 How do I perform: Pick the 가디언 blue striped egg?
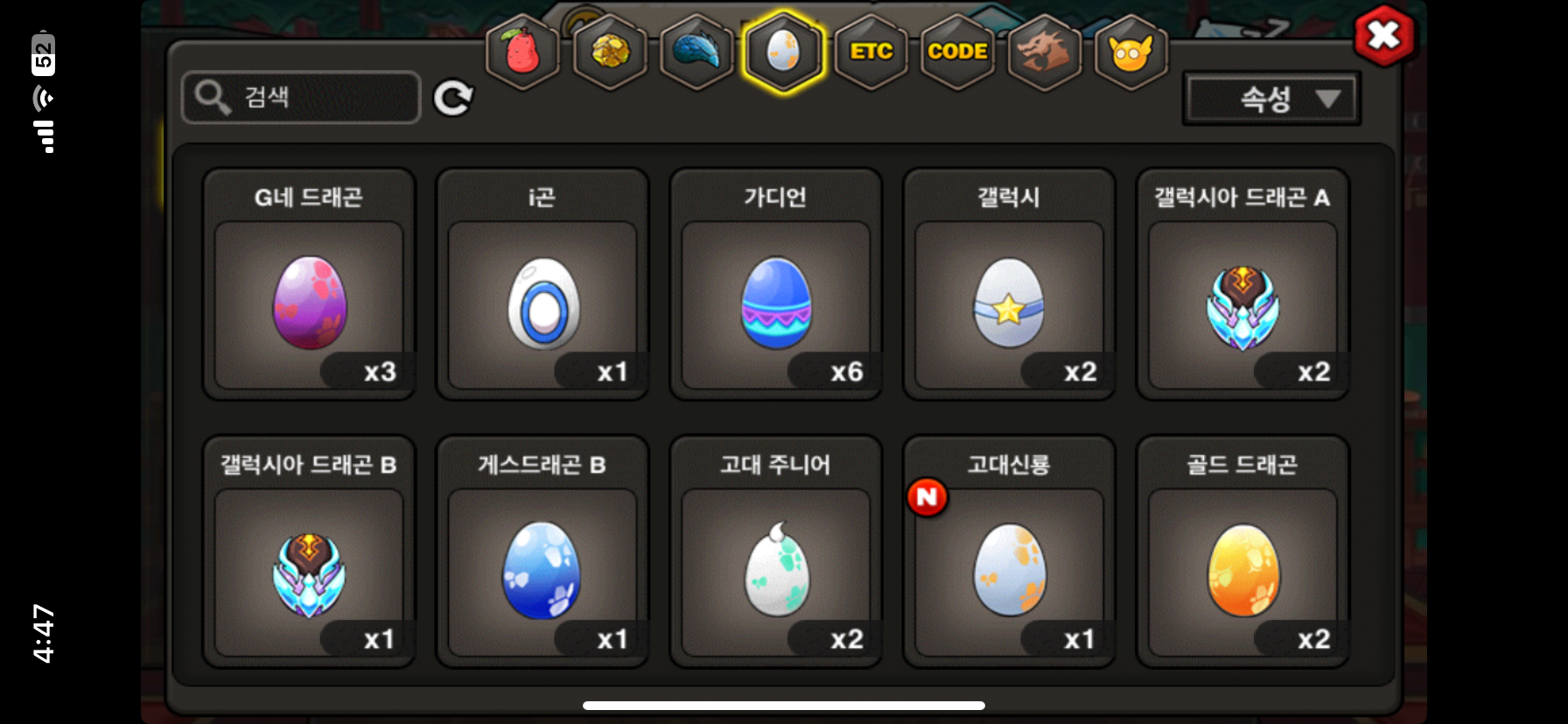click(x=776, y=284)
